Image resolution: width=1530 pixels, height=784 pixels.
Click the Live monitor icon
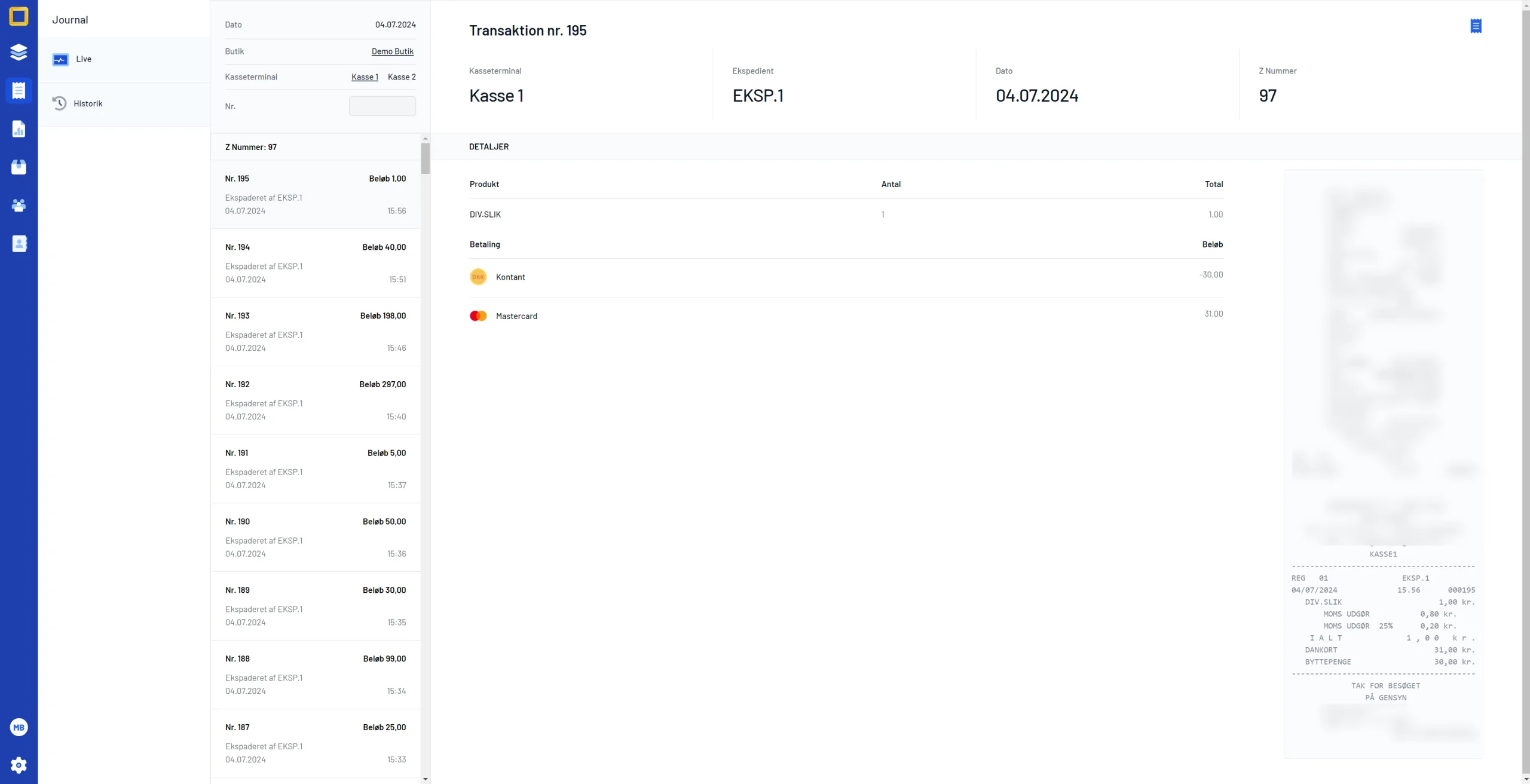click(60, 59)
